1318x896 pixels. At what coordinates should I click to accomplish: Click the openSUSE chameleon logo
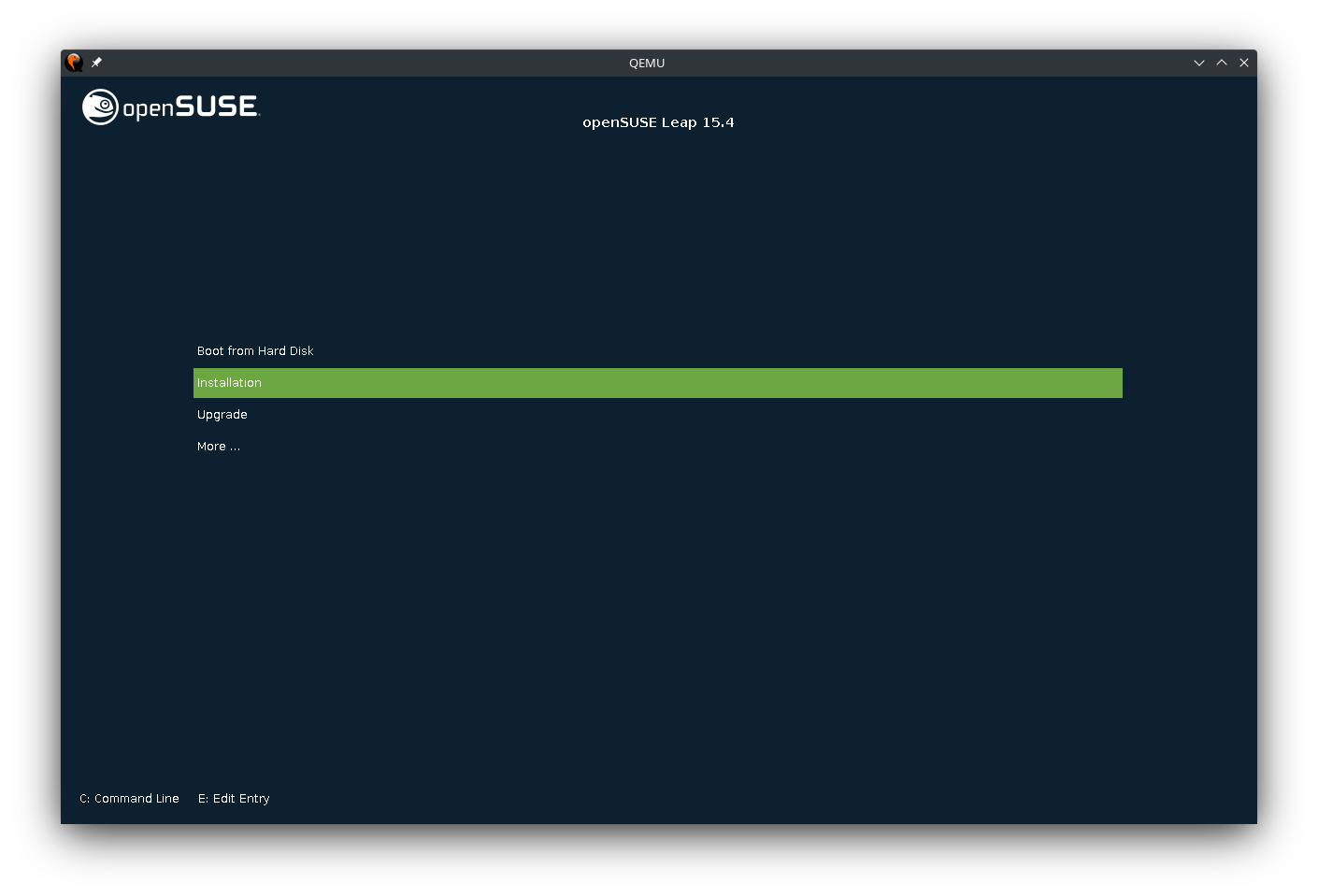click(100, 107)
